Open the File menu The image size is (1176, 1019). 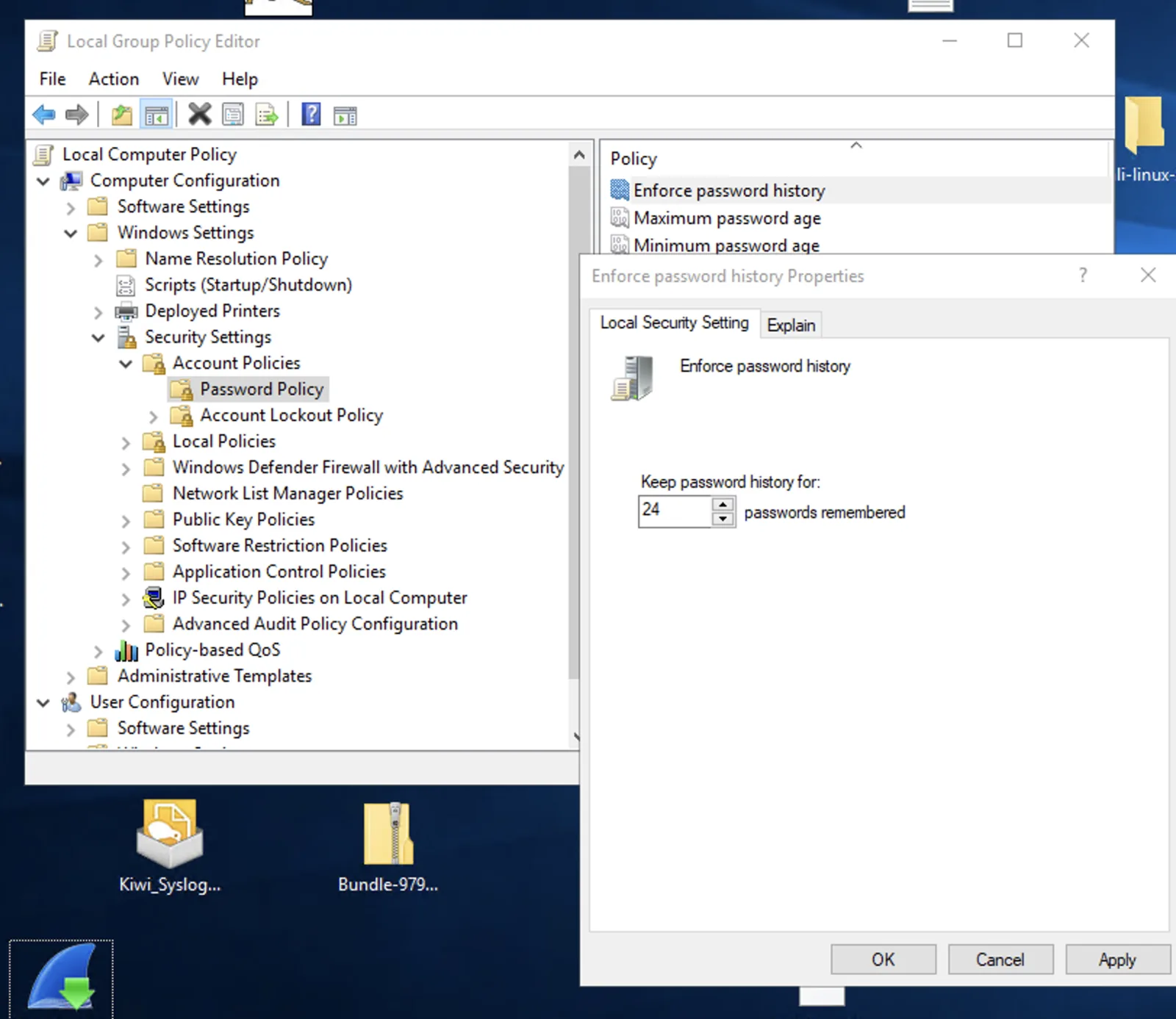(52, 79)
